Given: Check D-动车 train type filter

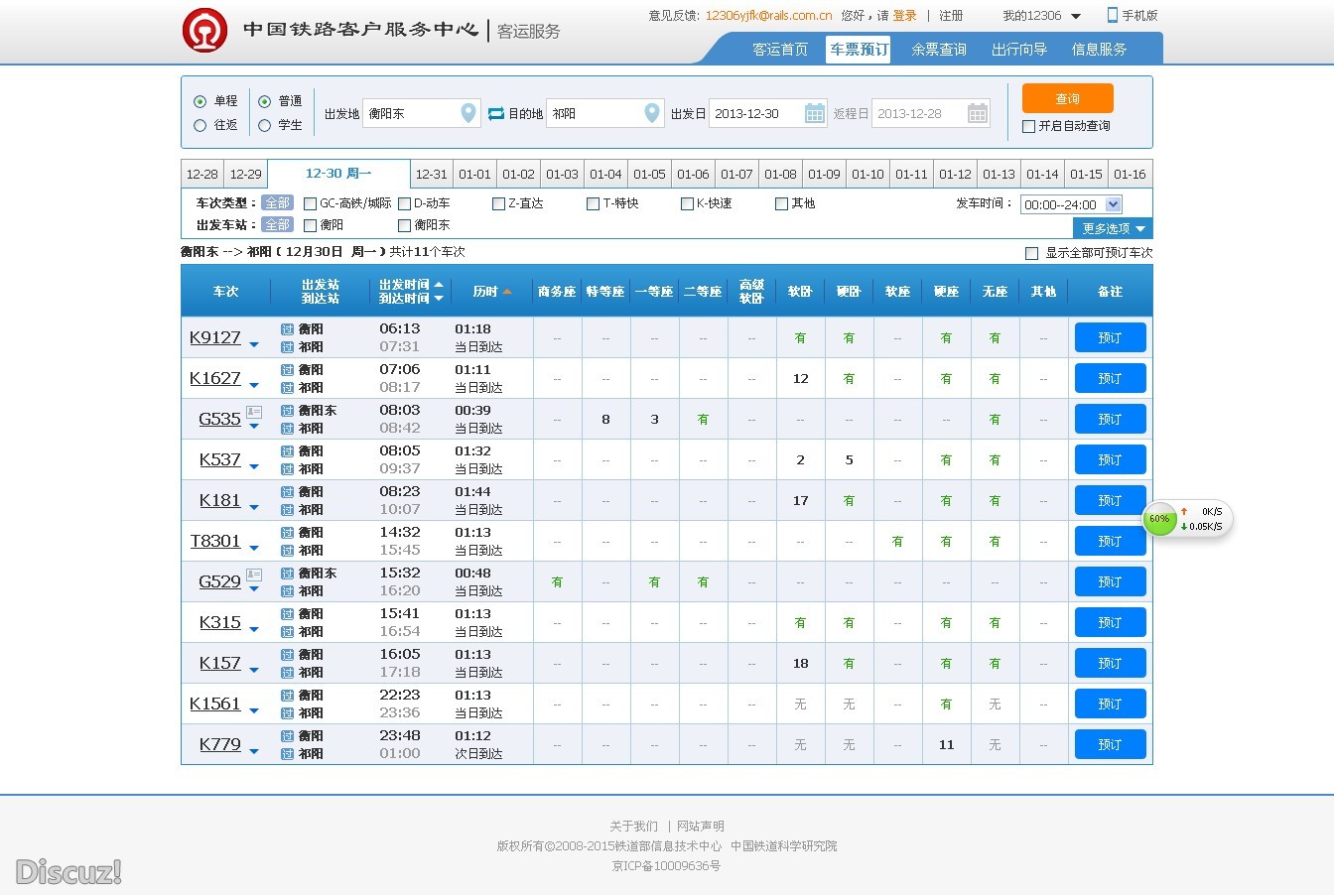Looking at the screenshot, I should (x=404, y=203).
